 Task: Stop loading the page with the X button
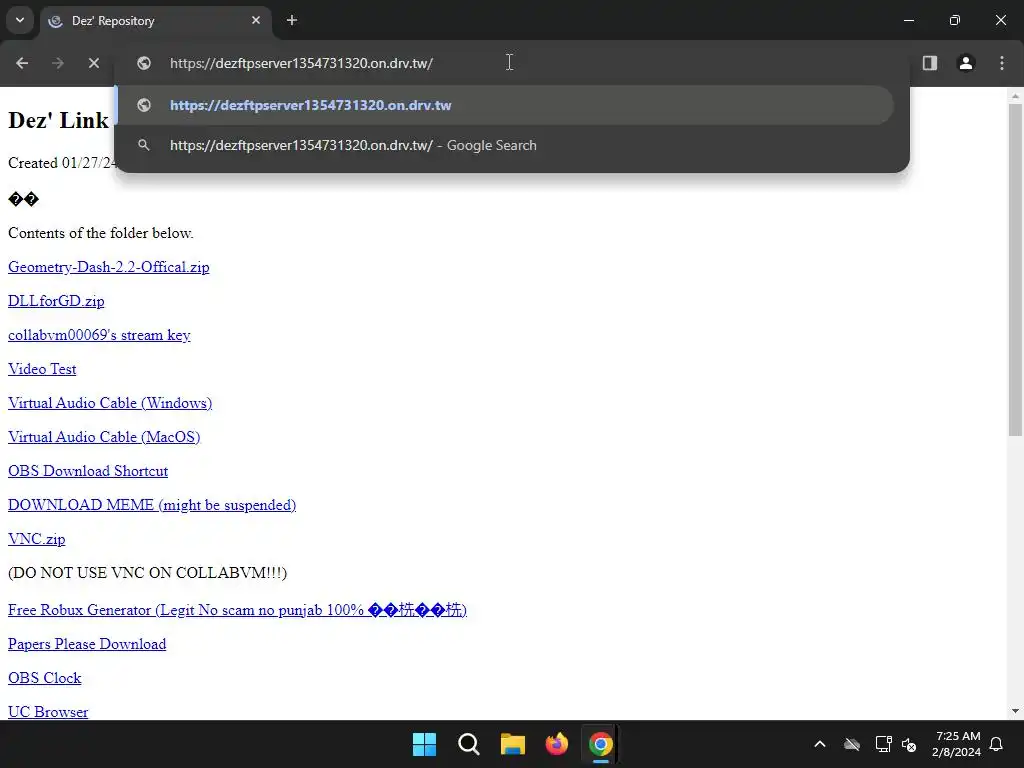[94, 63]
